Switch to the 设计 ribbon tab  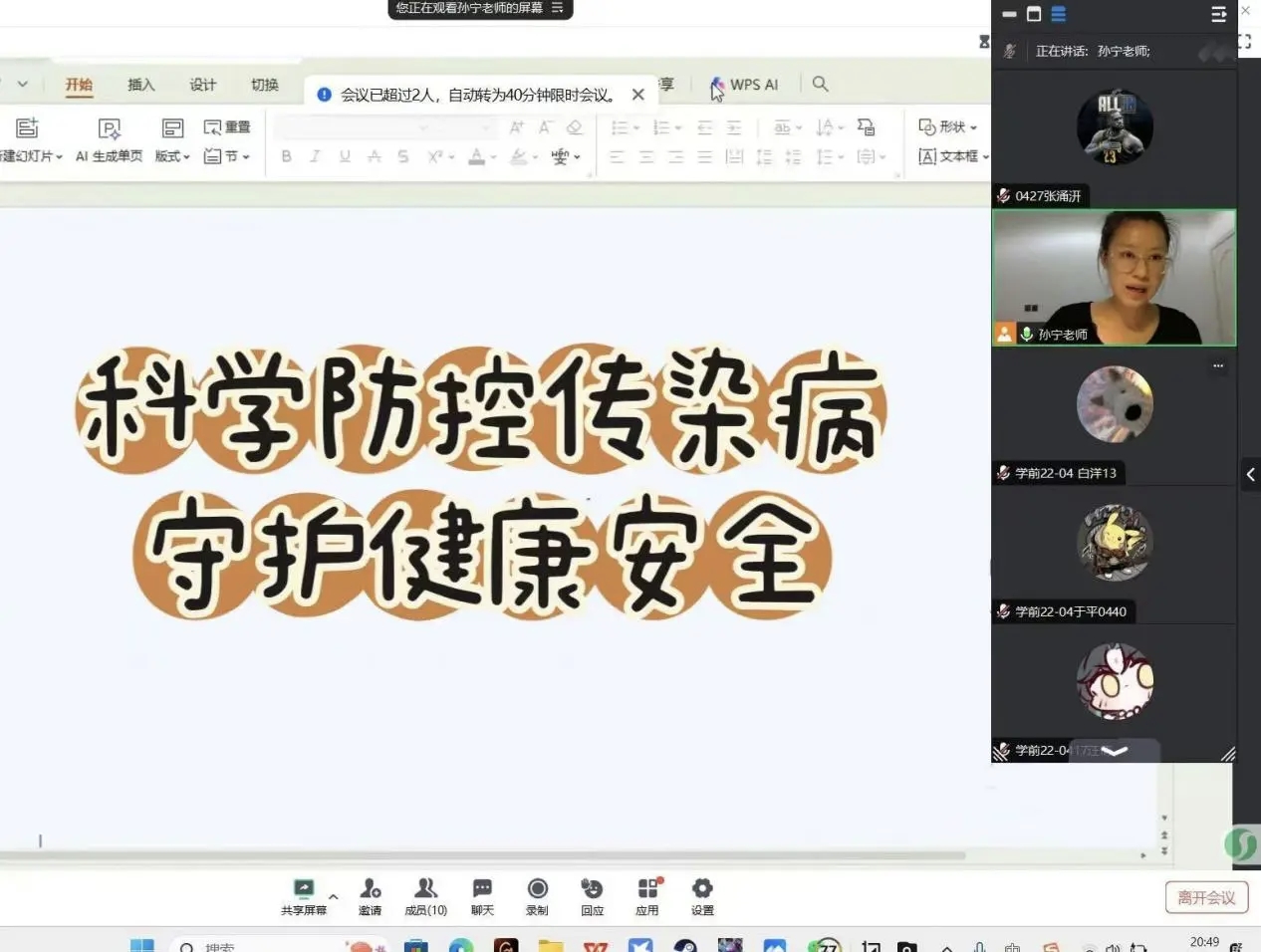203,85
